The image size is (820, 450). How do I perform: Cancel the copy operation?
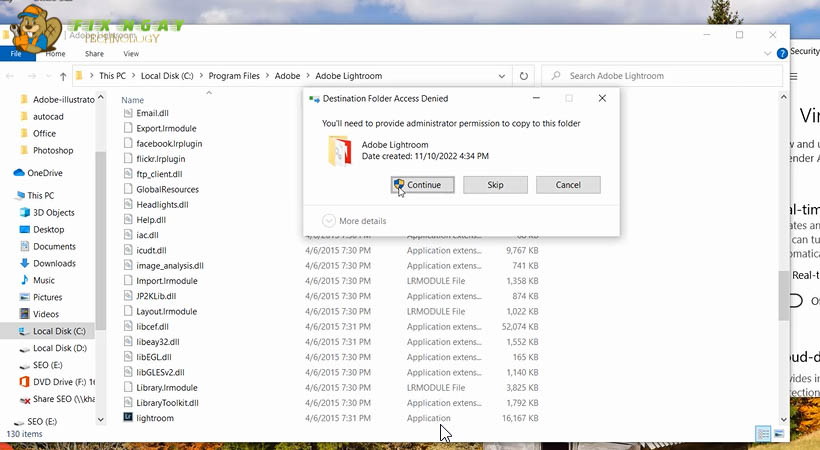pos(568,185)
